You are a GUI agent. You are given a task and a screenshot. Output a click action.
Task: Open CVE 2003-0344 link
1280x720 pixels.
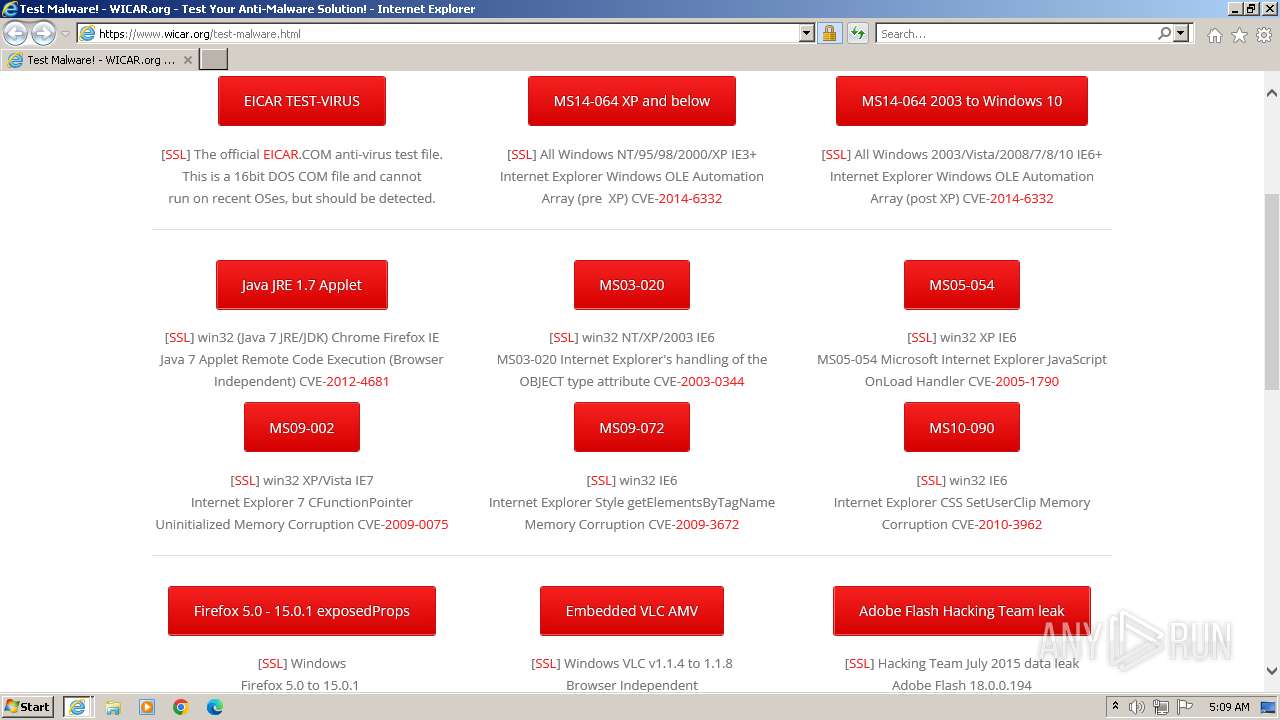point(712,381)
